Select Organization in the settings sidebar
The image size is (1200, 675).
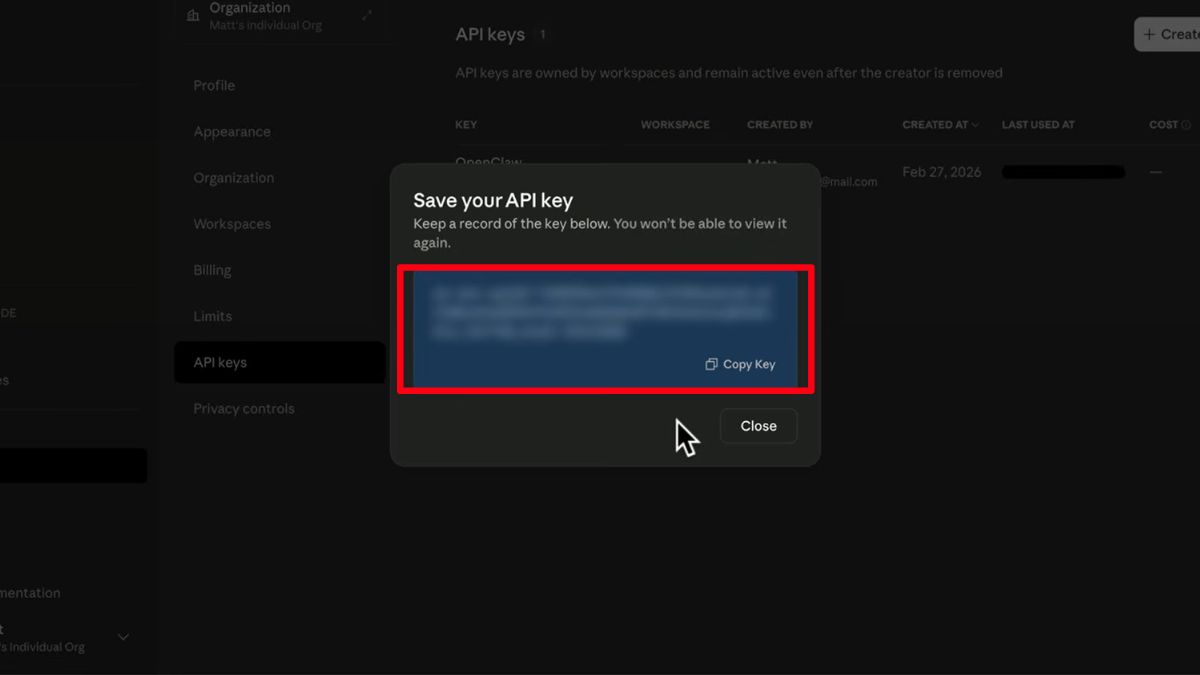point(233,178)
